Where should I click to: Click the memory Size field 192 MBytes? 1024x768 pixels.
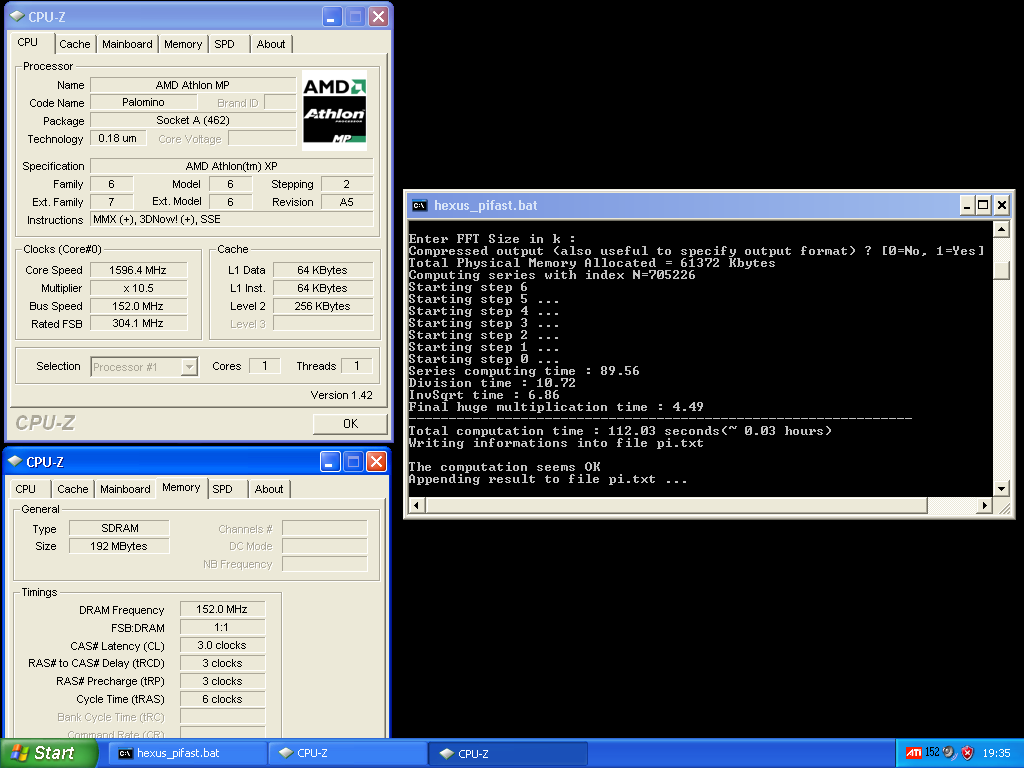(x=120, y=546)
